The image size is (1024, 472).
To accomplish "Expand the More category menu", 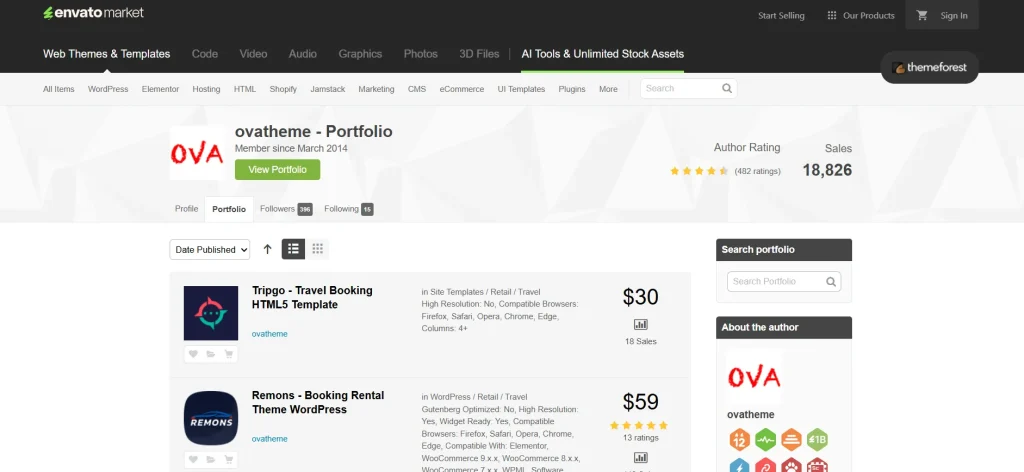I will [608, 89].
